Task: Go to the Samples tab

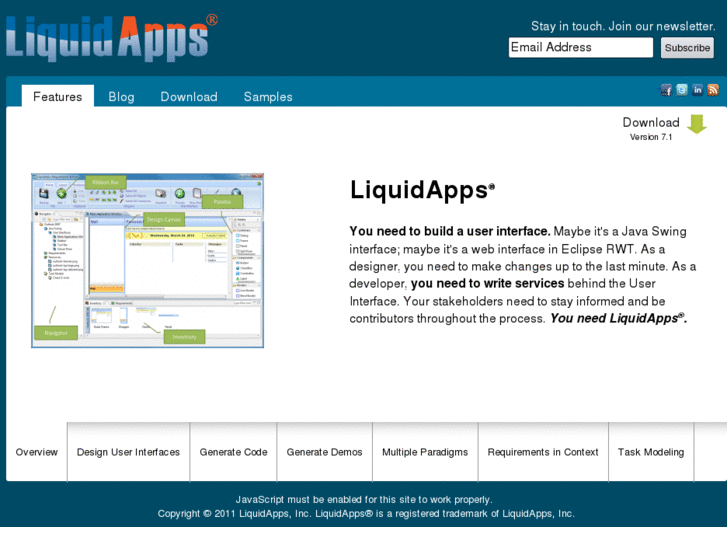Action: point(268,96)
